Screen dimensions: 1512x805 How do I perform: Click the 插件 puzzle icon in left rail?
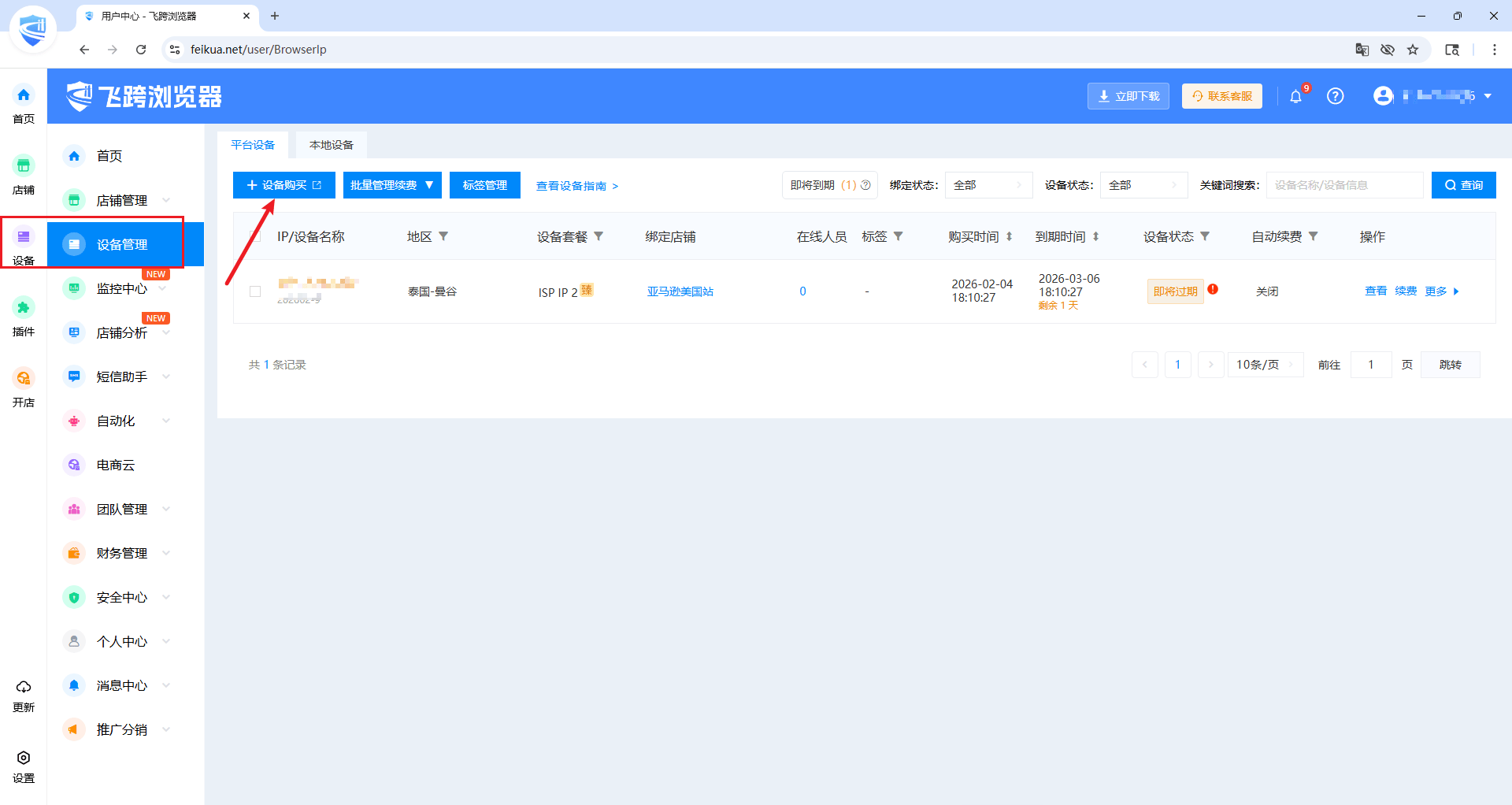click(x=24, y=308)
